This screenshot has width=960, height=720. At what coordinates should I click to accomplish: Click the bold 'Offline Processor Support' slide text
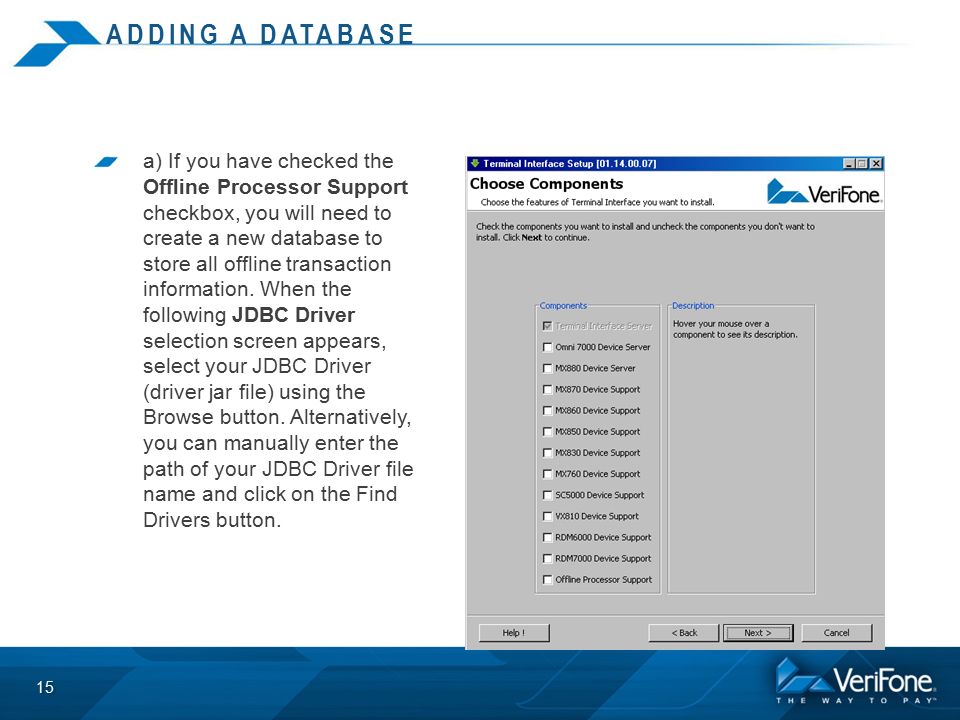276,187
